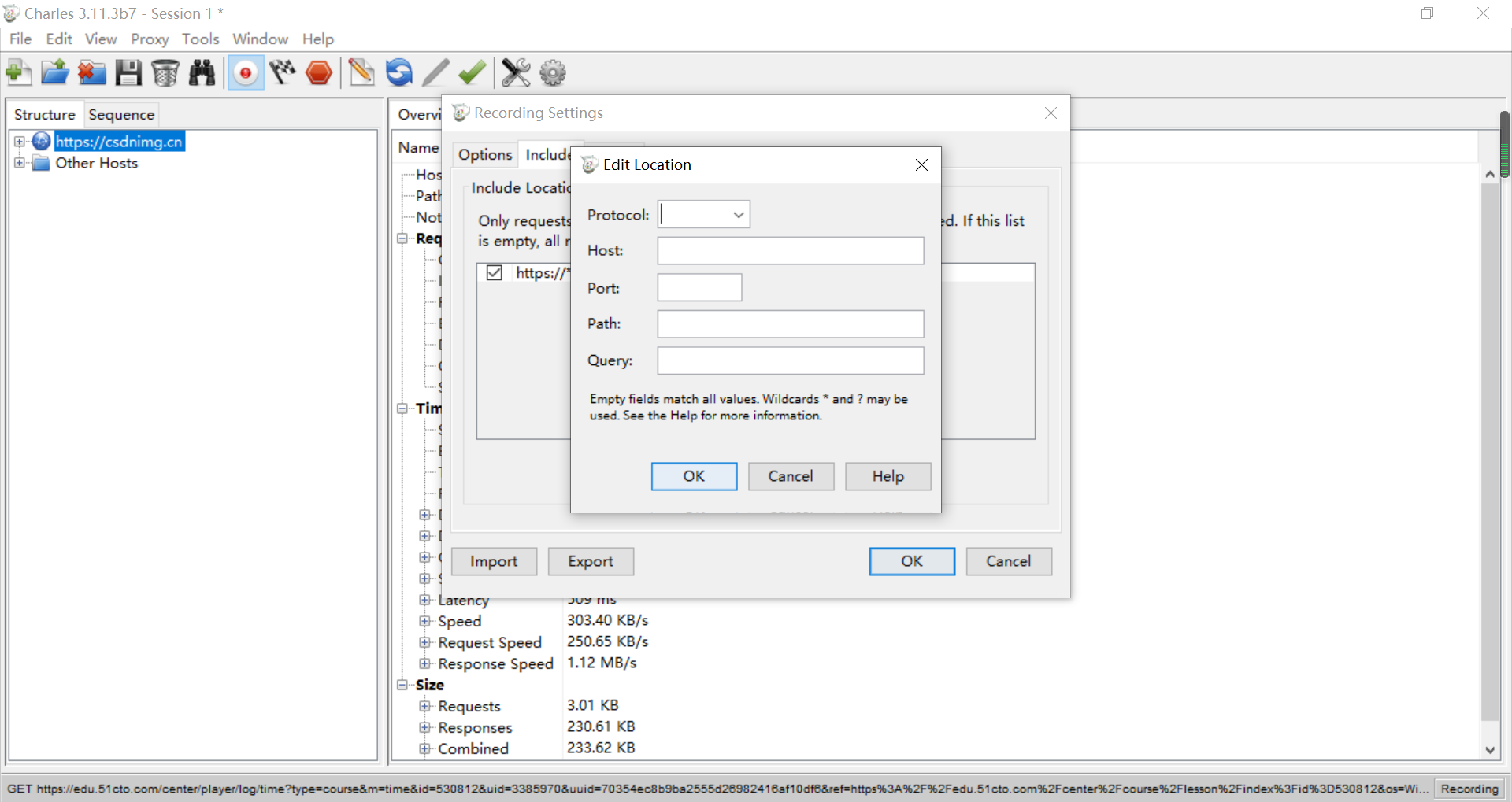
Task: Click the Import button
Action: pyautogui.click(x=494, y=561)
